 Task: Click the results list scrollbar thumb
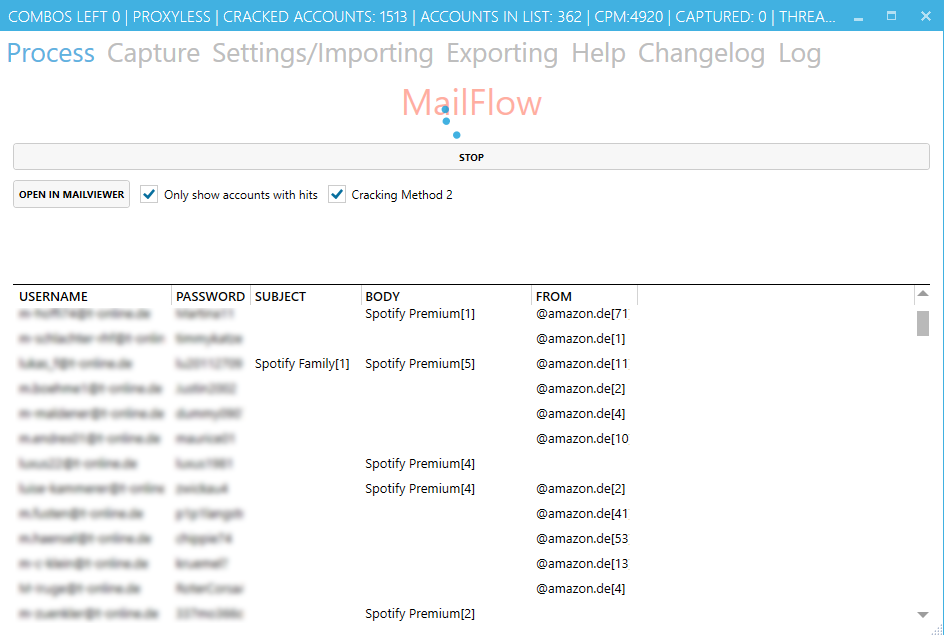tap(922, 323)
